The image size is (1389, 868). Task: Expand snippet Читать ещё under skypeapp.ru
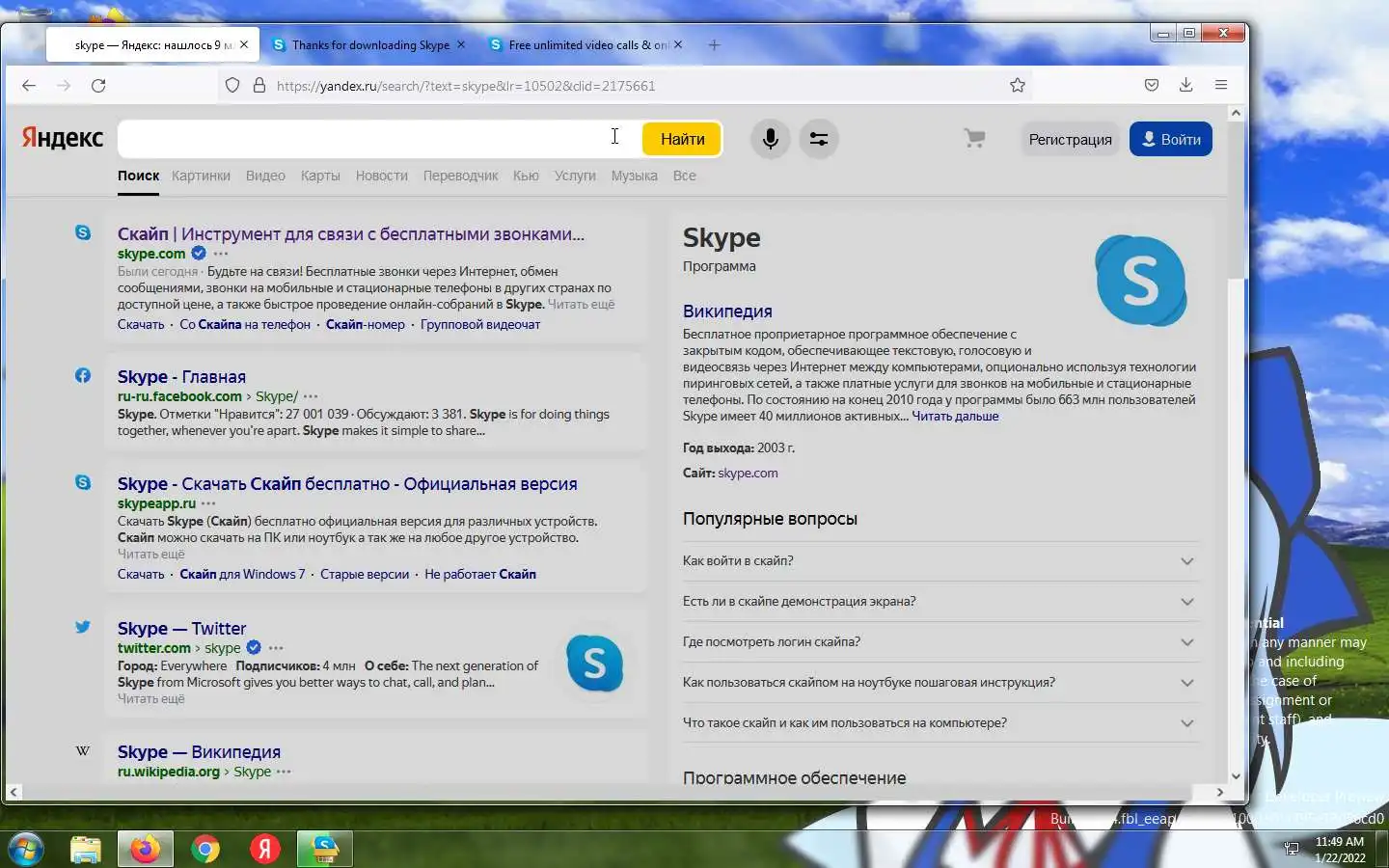150,554
